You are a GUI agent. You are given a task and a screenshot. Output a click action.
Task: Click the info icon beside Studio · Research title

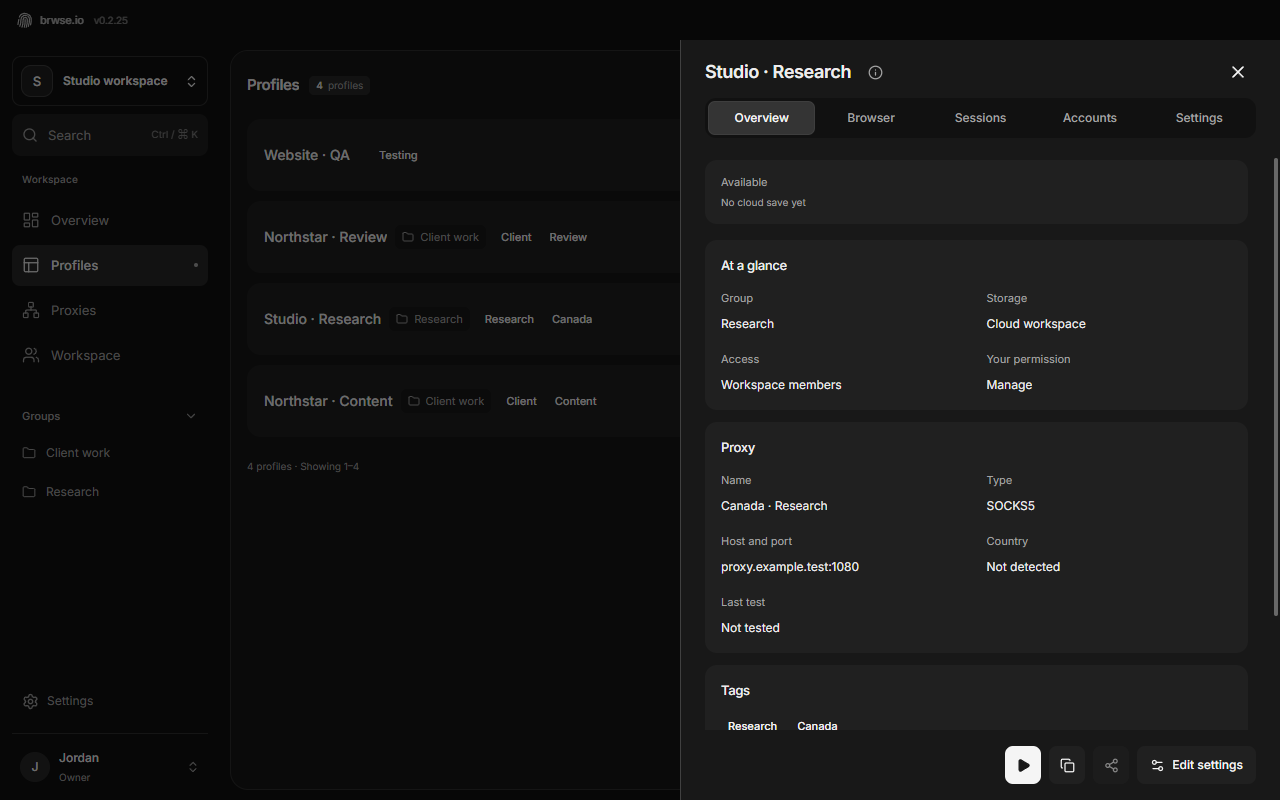coord(876,72)
